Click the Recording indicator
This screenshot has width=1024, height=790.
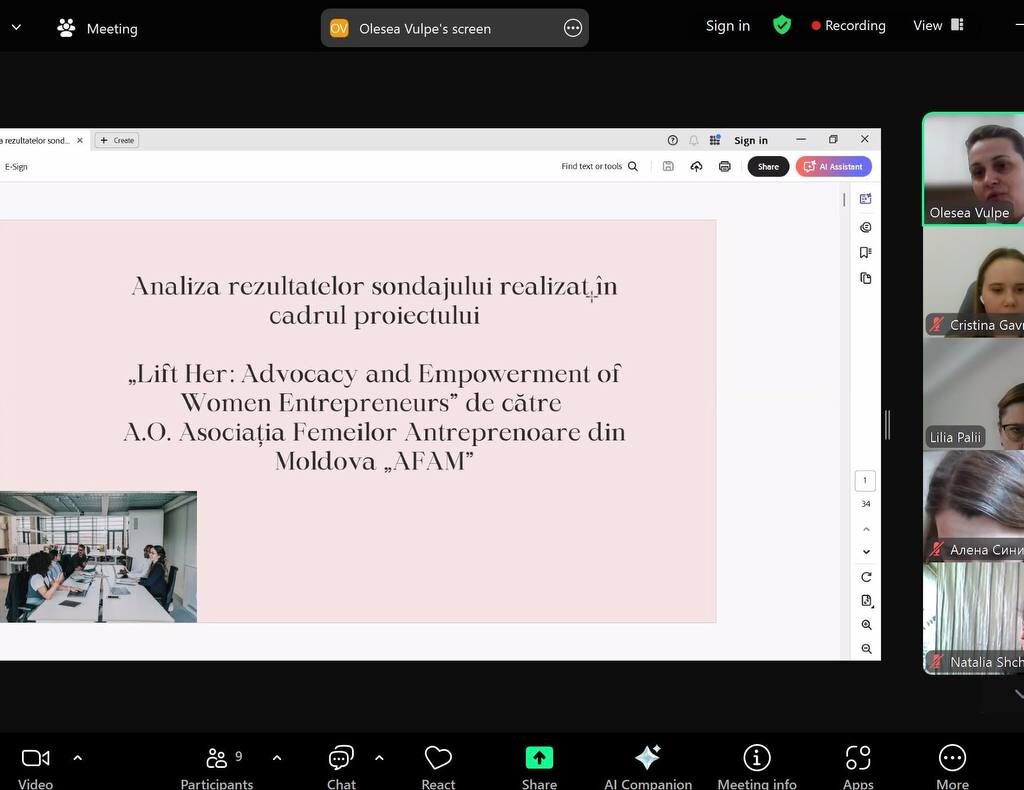point(848,26)
